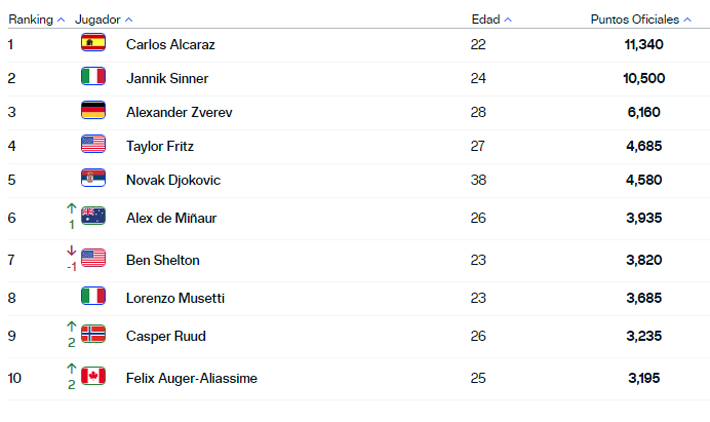Select Novak Djokovic's 4,580 points value

point(645,180)
